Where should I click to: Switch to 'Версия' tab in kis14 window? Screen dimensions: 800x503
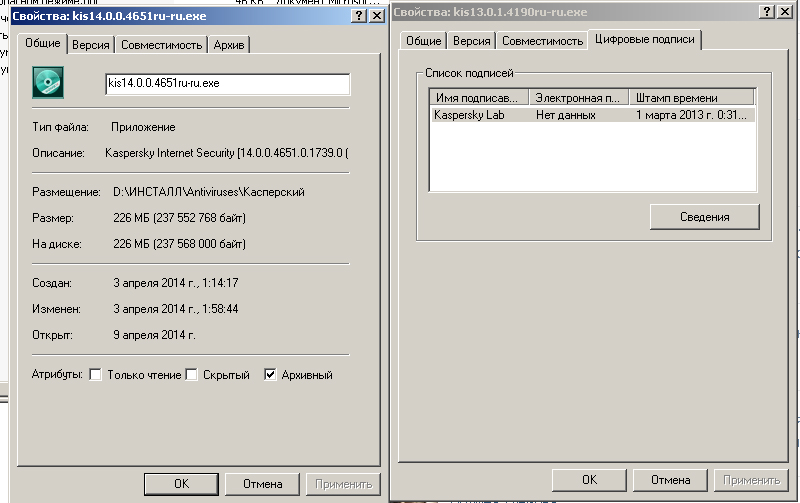(x=91, y=45)
